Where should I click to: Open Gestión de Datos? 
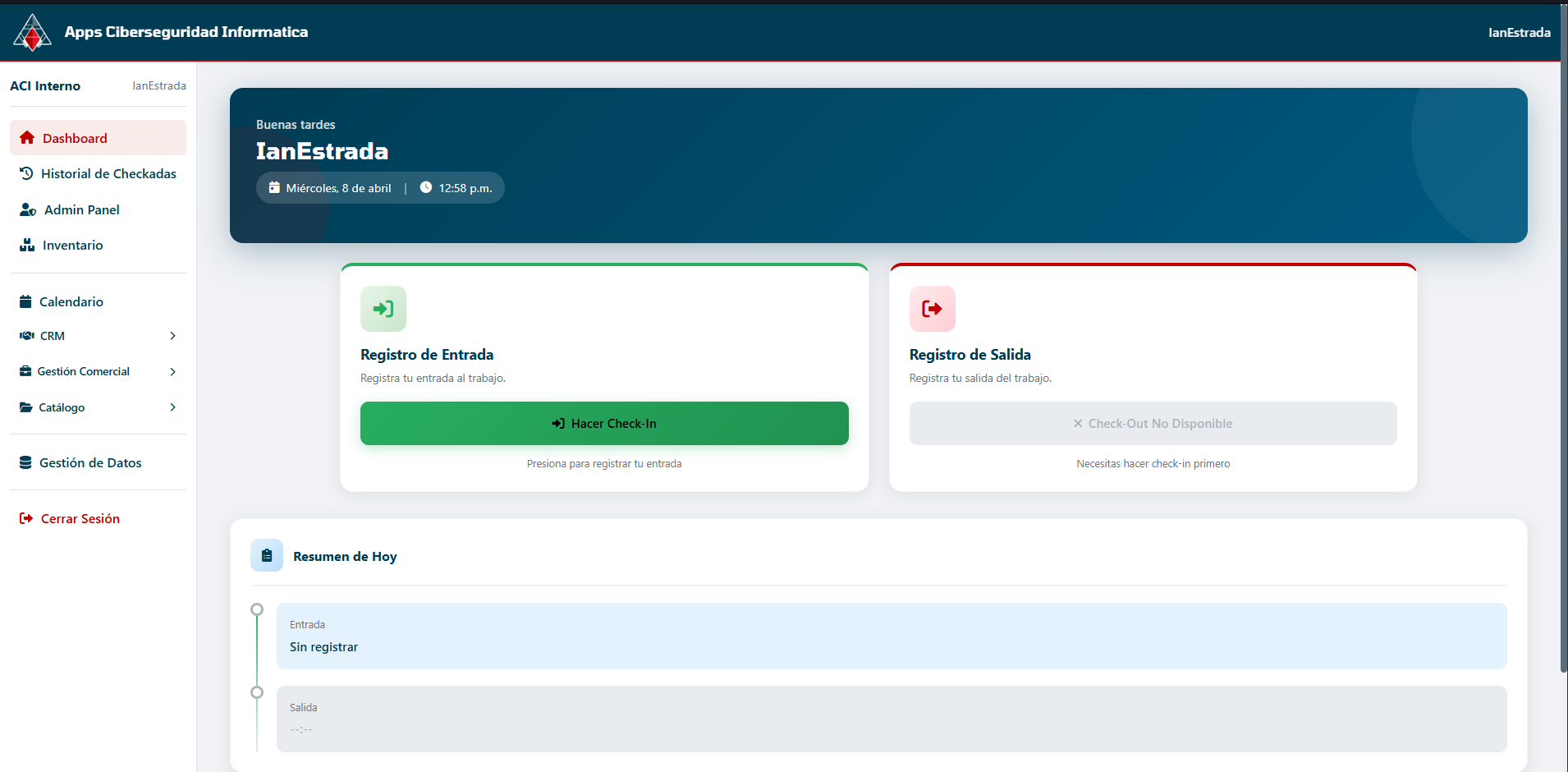pyautogui.click(x=98, y=462)
